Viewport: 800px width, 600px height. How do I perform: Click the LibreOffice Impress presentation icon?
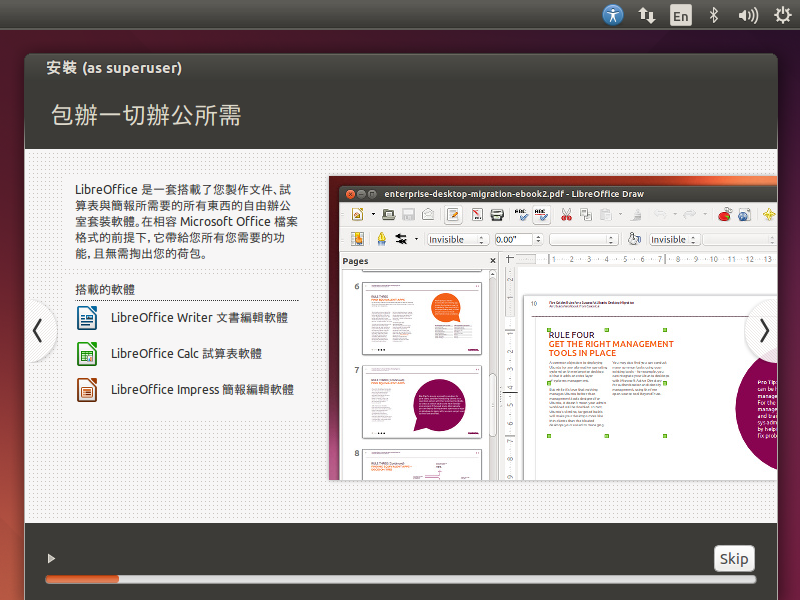87,390
